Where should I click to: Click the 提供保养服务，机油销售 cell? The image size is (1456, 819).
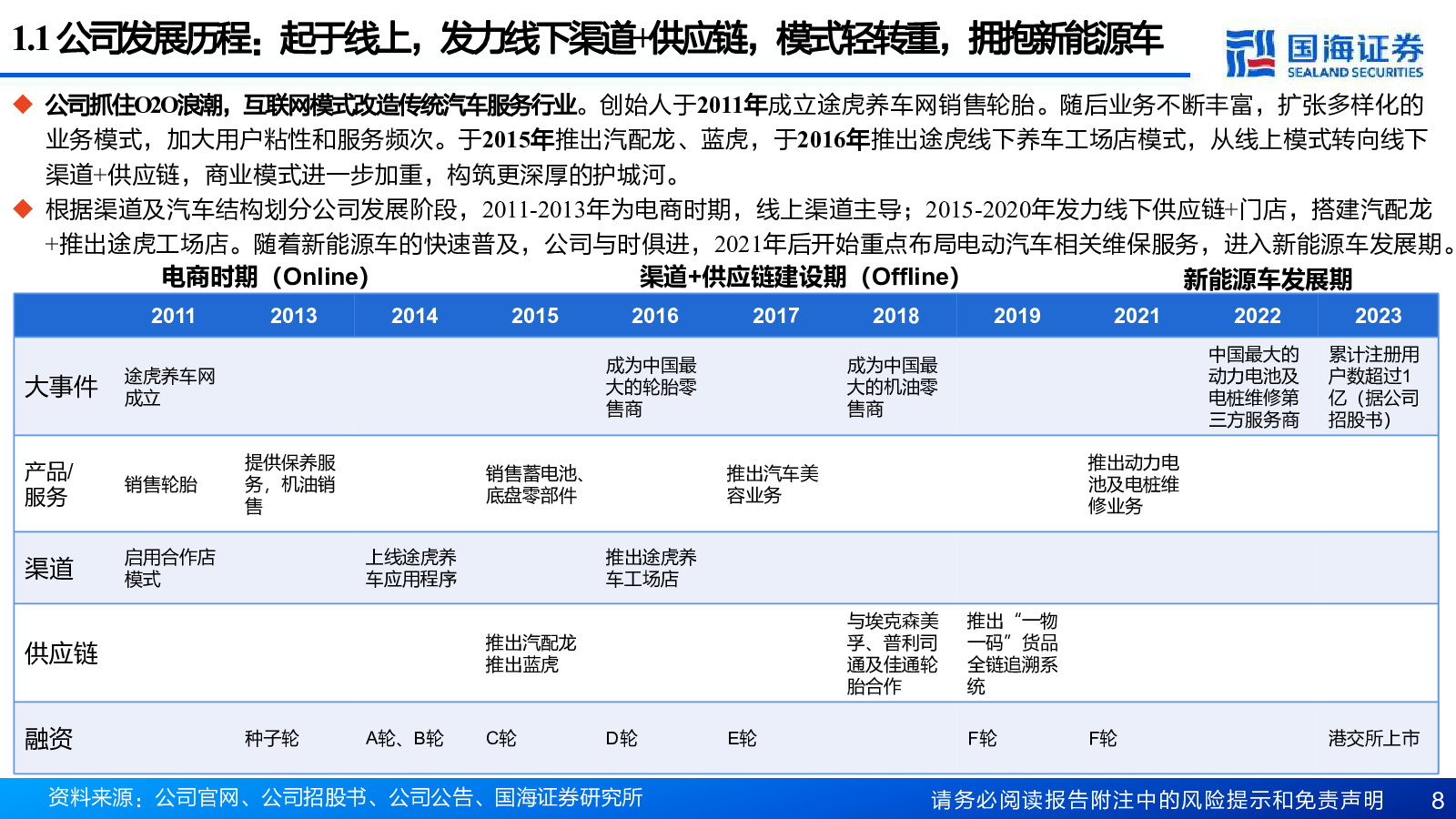(x=290, y=484)
